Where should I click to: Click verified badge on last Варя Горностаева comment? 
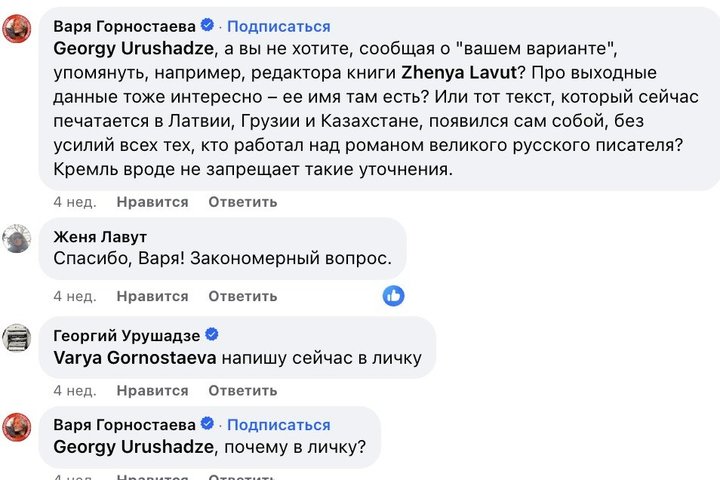coord(207,424)
